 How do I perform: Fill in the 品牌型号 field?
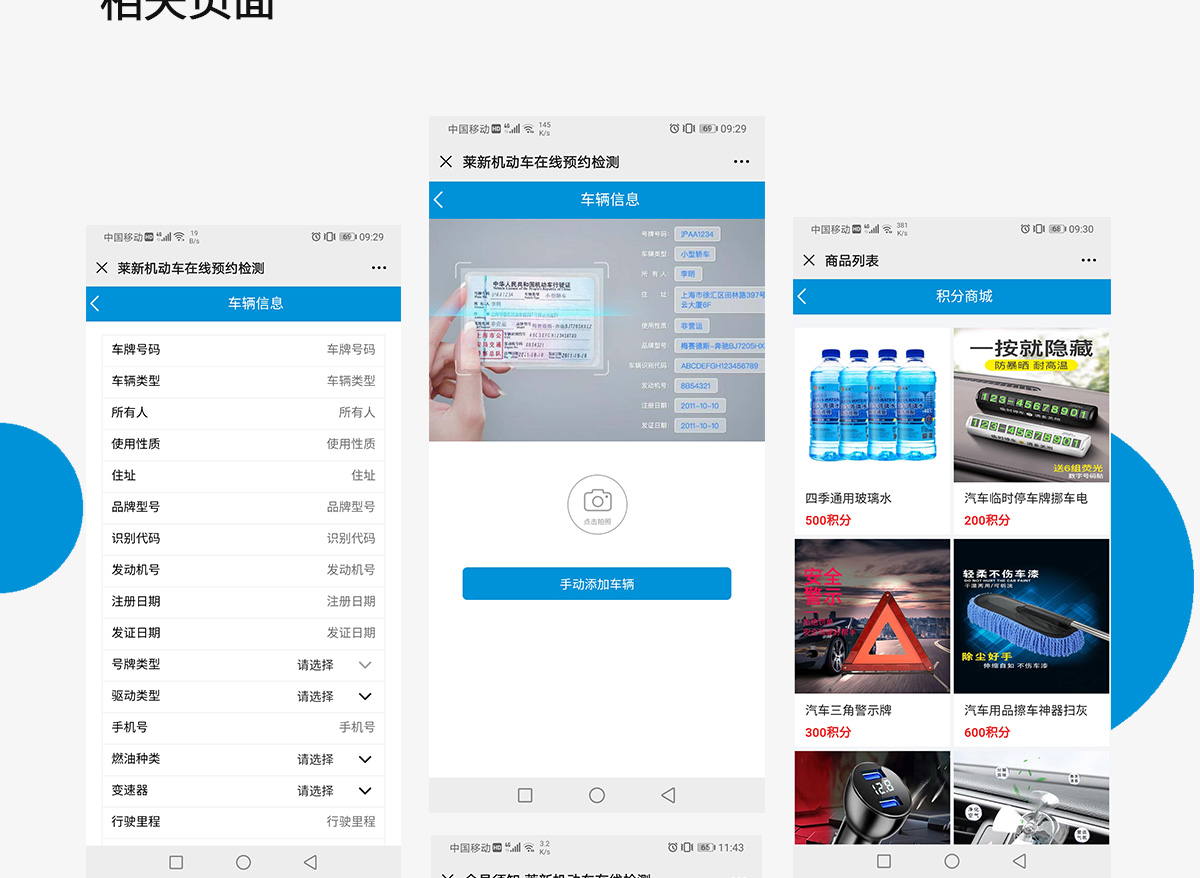click(x=243, y=507)
